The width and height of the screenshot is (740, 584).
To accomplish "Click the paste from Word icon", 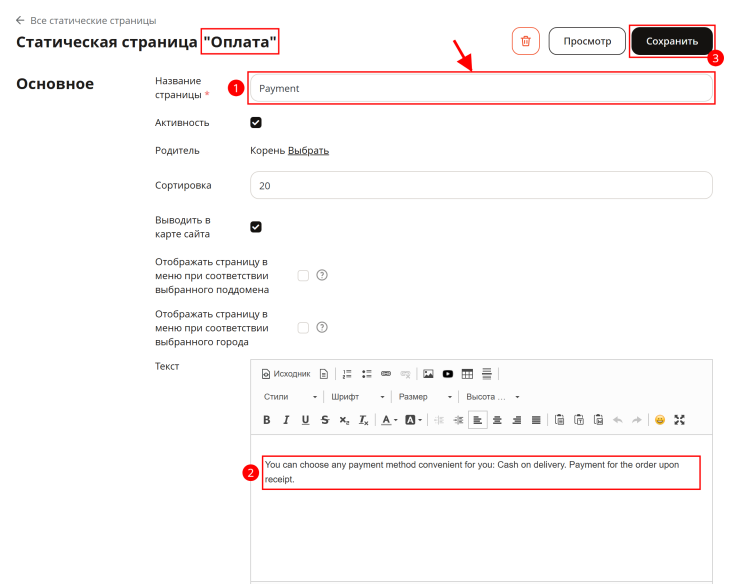I will 598,420.
